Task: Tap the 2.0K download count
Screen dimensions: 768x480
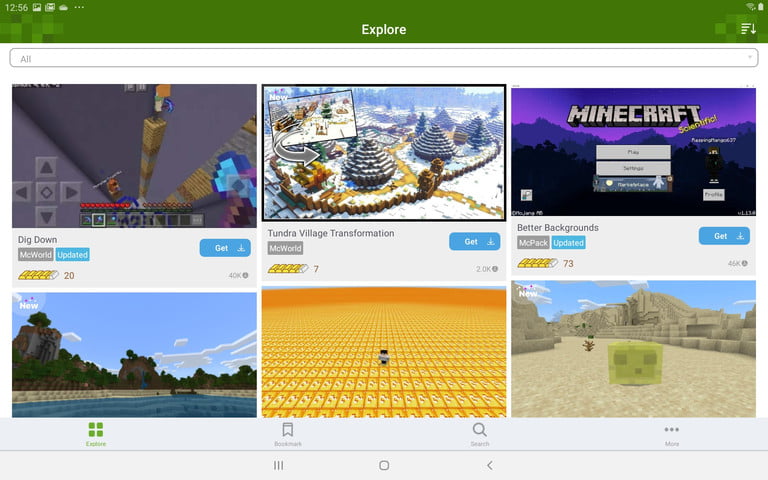Action: pos(487,269)
